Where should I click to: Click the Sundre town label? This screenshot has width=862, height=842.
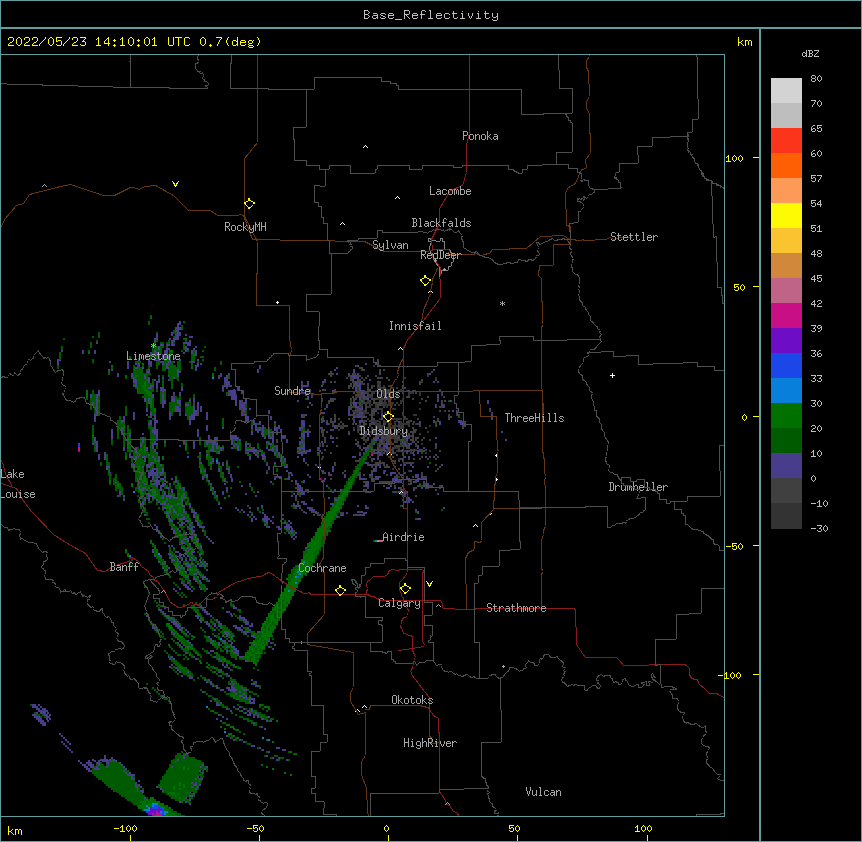292,391
